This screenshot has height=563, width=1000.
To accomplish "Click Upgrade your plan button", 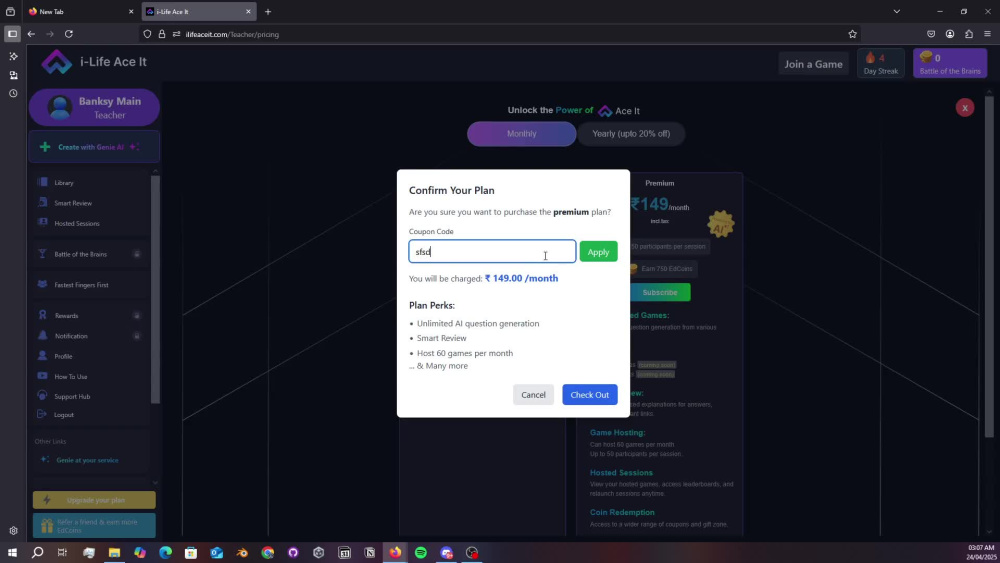I will pos(94,500).
